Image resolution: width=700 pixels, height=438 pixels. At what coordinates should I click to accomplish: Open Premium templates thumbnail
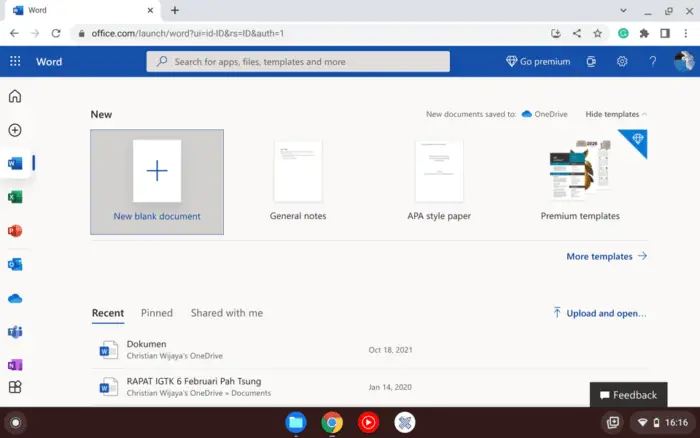(x=580, y=172)
